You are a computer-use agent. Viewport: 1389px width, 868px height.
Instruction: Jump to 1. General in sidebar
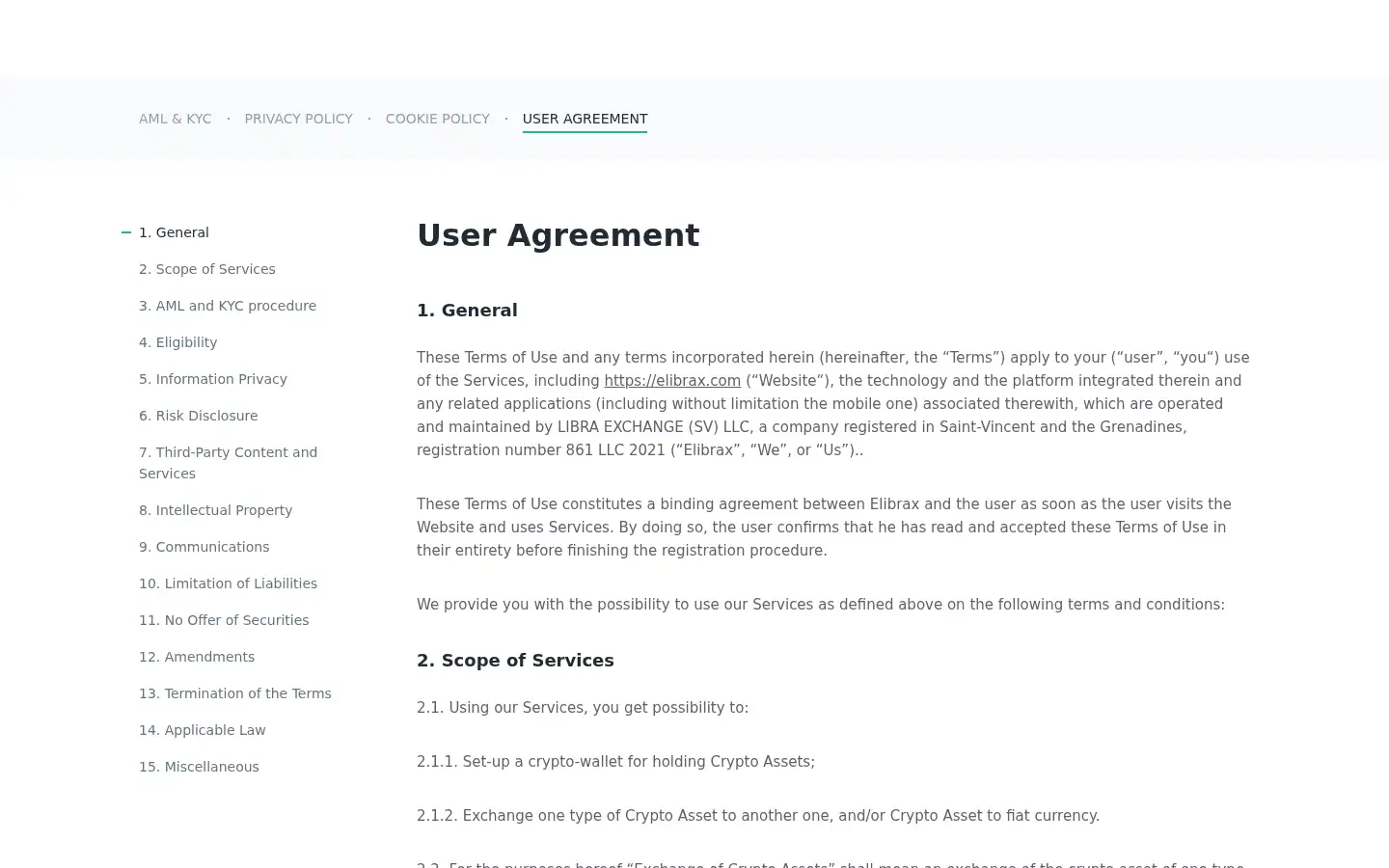point(174,232)
